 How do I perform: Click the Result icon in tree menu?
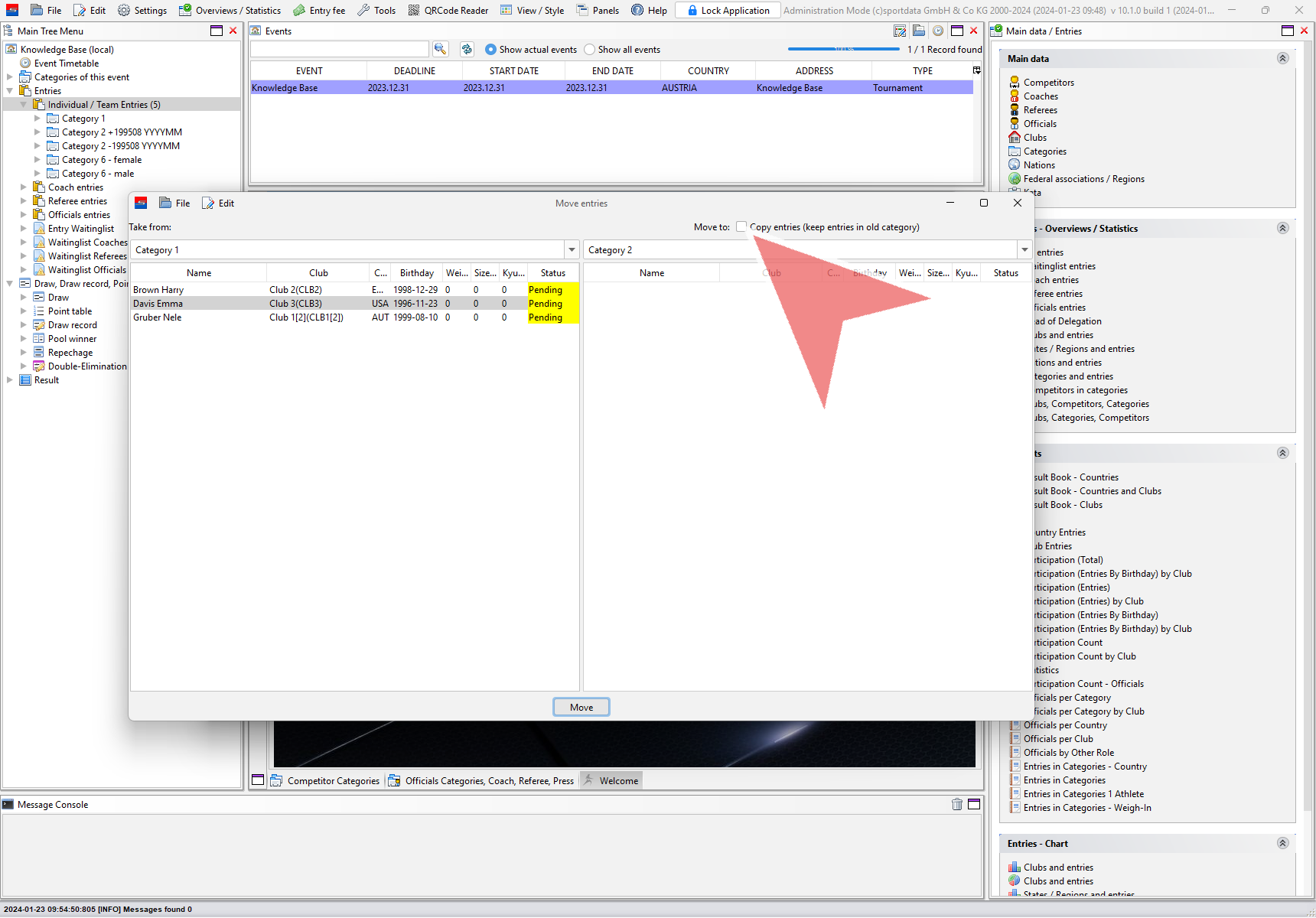point(25,379)
